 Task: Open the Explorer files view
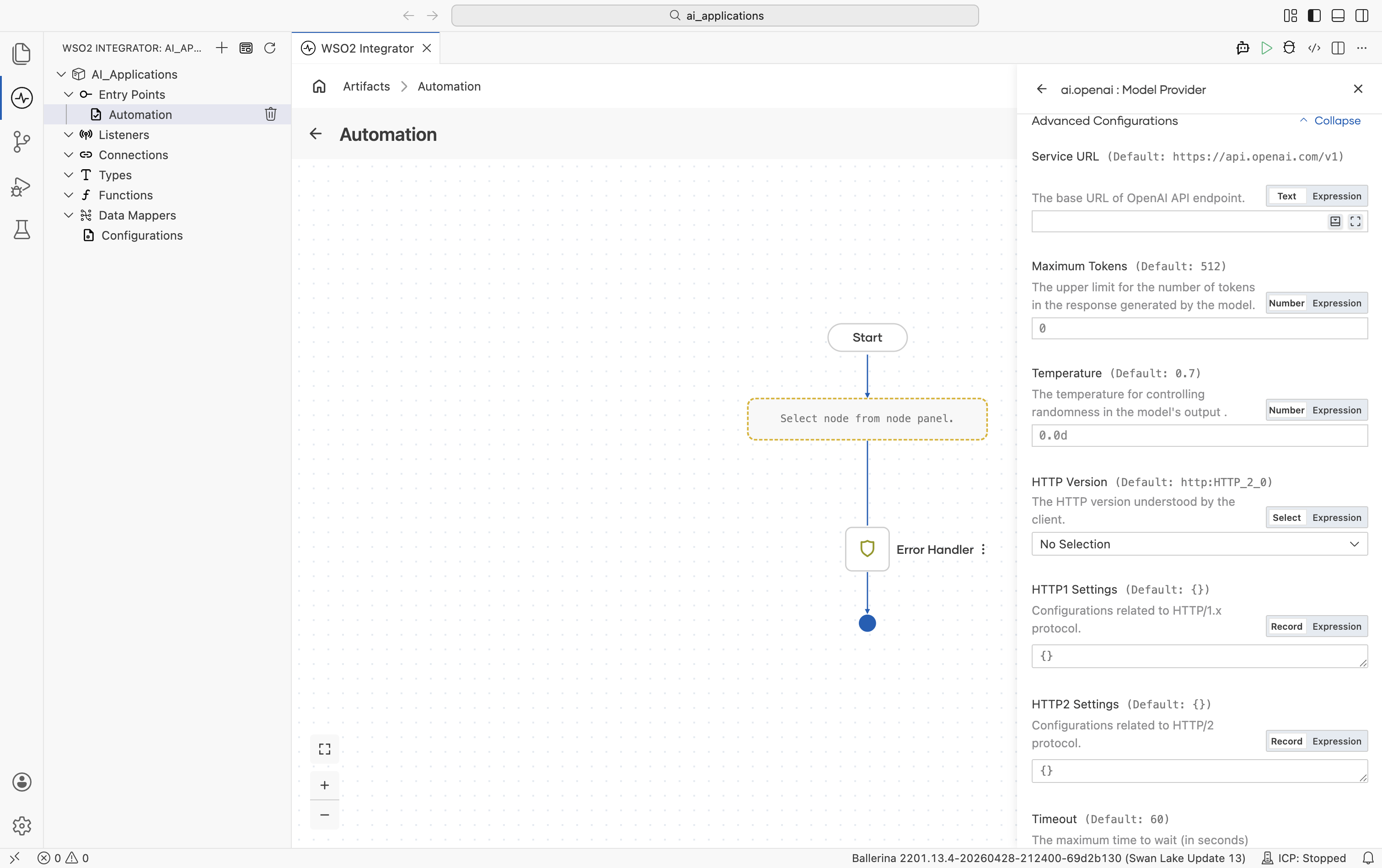click(x=22, y=54)
